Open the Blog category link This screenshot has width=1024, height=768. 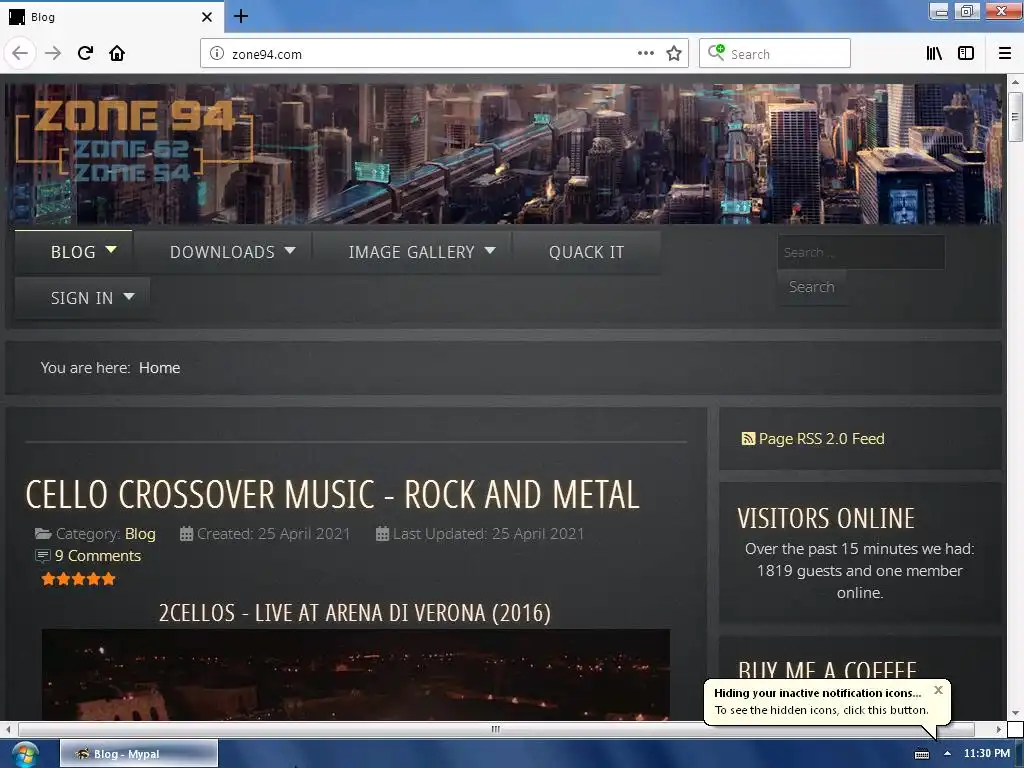click(140, 534)
